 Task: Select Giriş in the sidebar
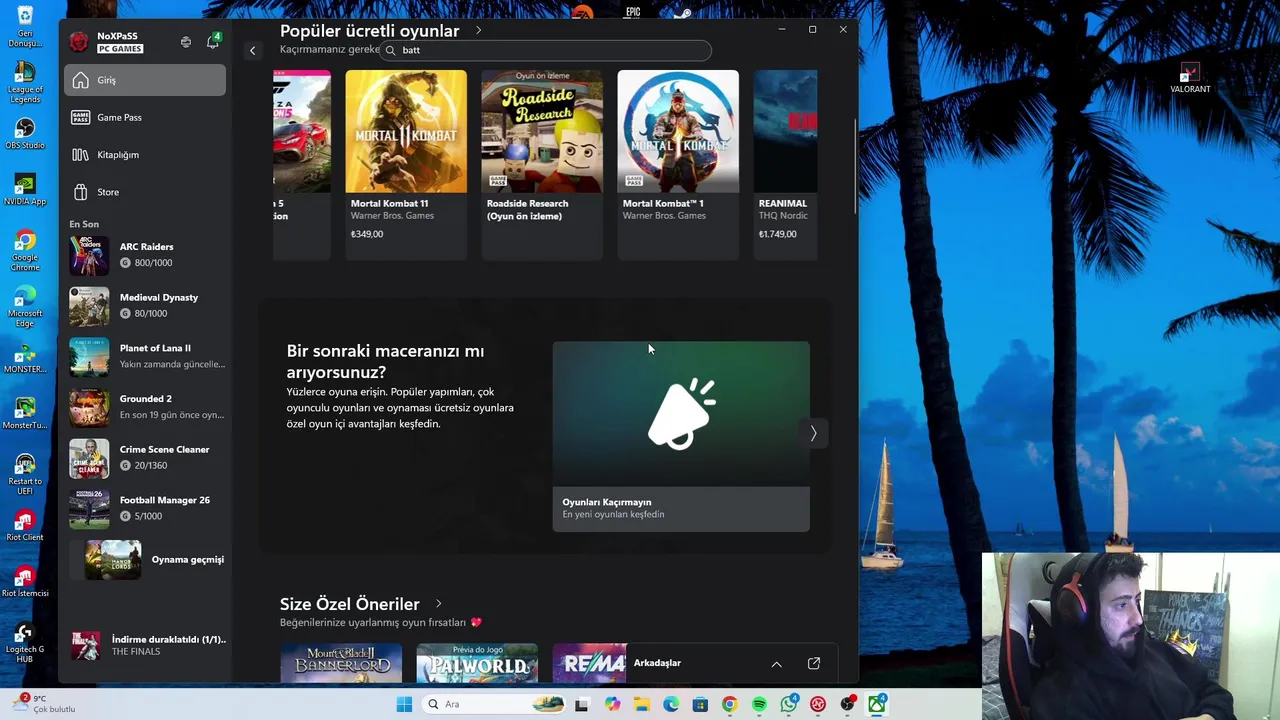(145, 80)
